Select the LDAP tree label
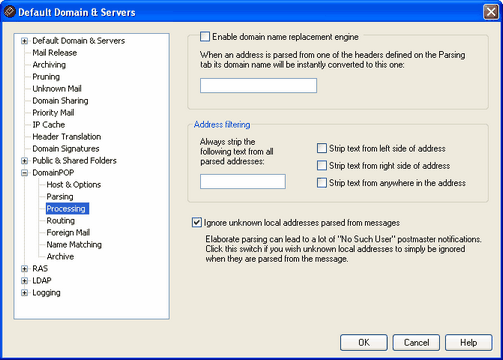This screenshot has width=503, height=360. click(42, 281)
